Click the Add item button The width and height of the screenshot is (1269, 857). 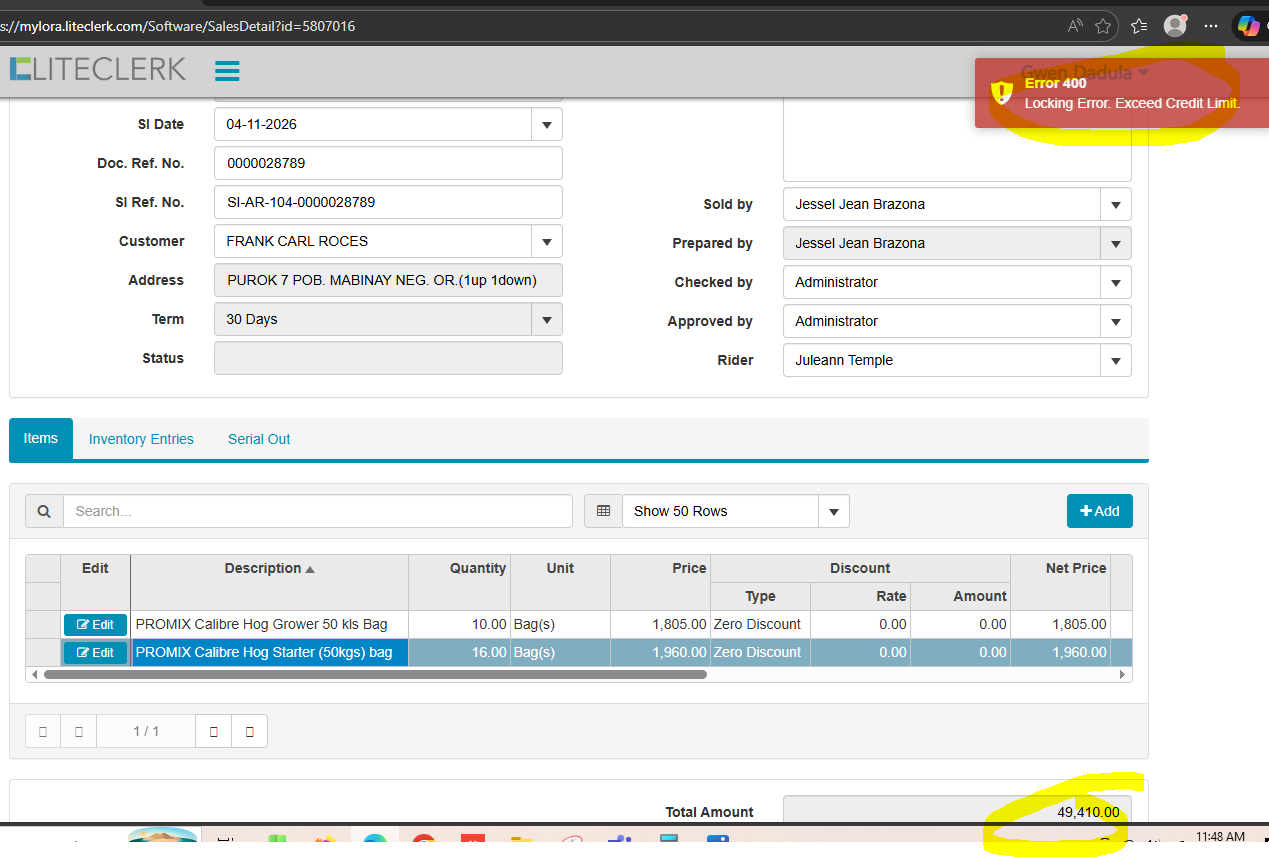tap(1099, 511)
